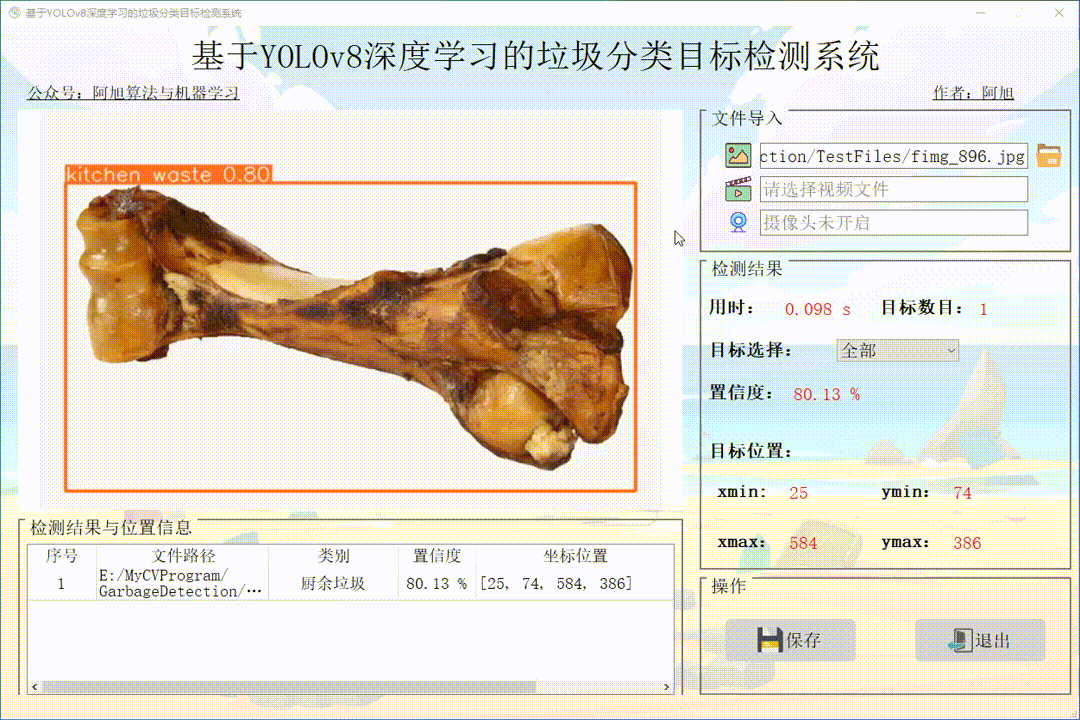
Task: Click the 厨余垃圾 category cell in the table
Action: click(335, 583)
